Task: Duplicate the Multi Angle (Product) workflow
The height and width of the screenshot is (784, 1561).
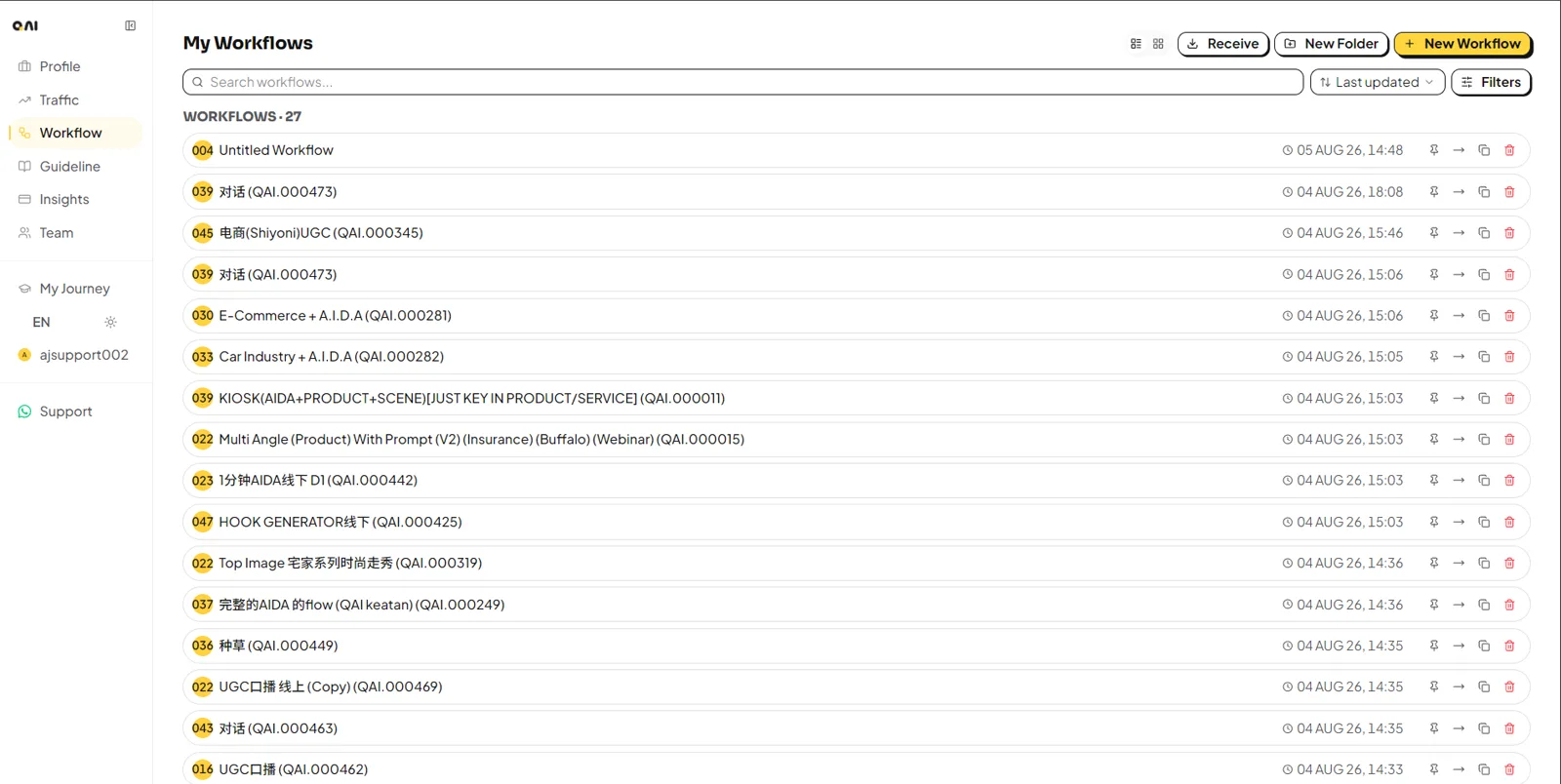Action: coord(1484,440)
